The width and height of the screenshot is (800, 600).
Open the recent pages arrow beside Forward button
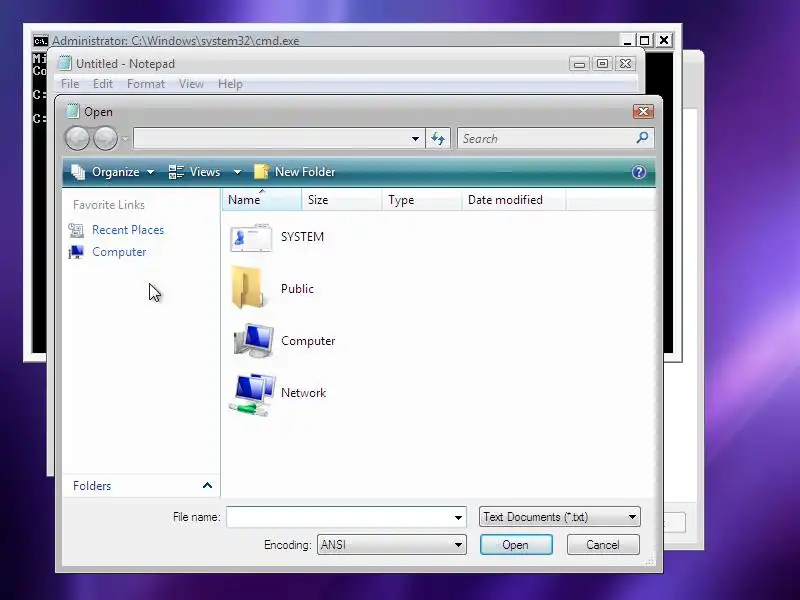click(125, 139)
